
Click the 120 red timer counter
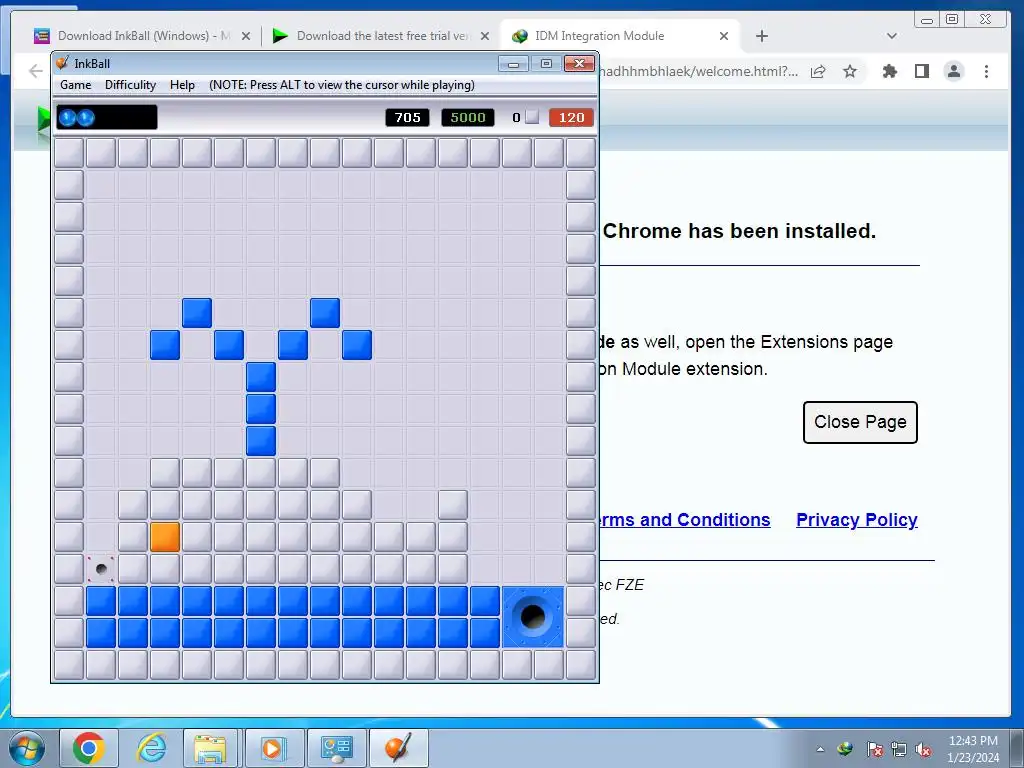point(571,118)
